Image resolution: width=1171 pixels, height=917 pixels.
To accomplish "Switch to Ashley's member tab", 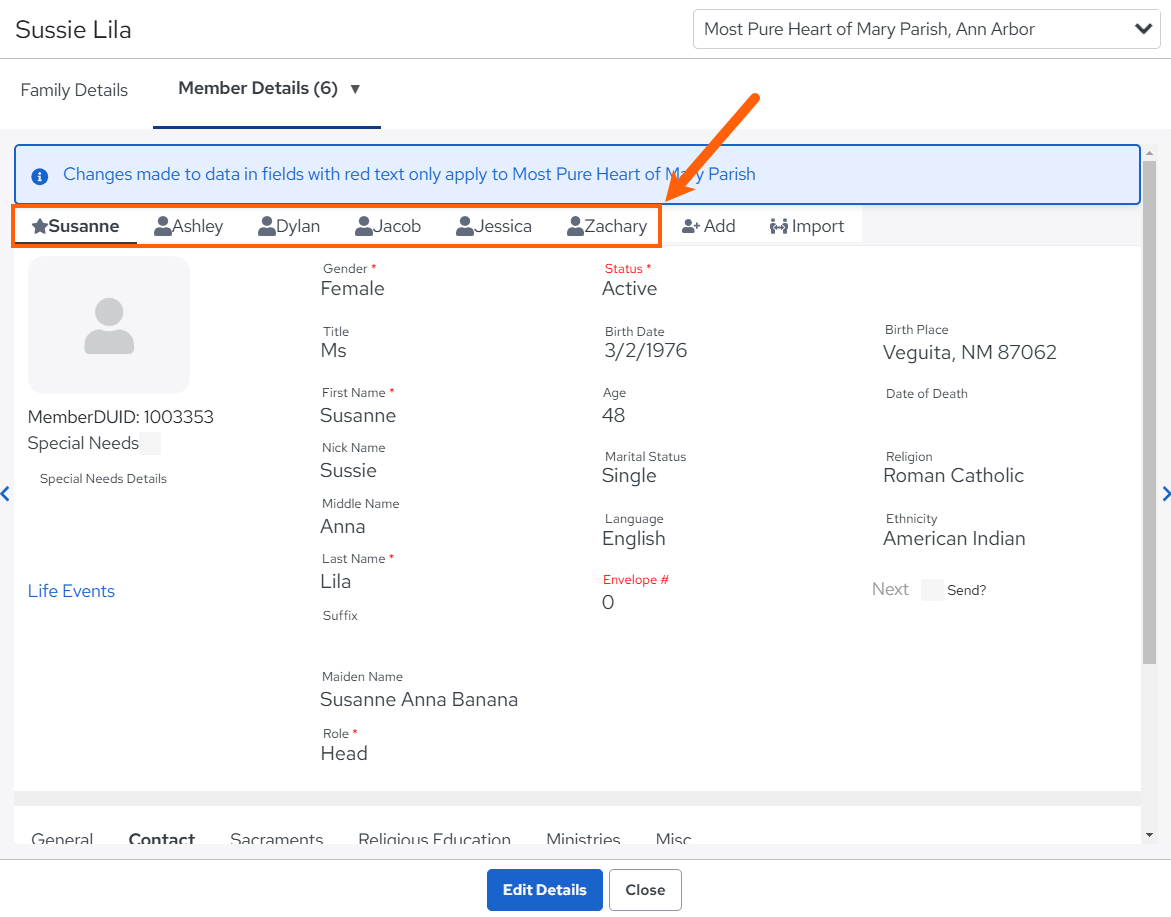I will tap(188, 226).
